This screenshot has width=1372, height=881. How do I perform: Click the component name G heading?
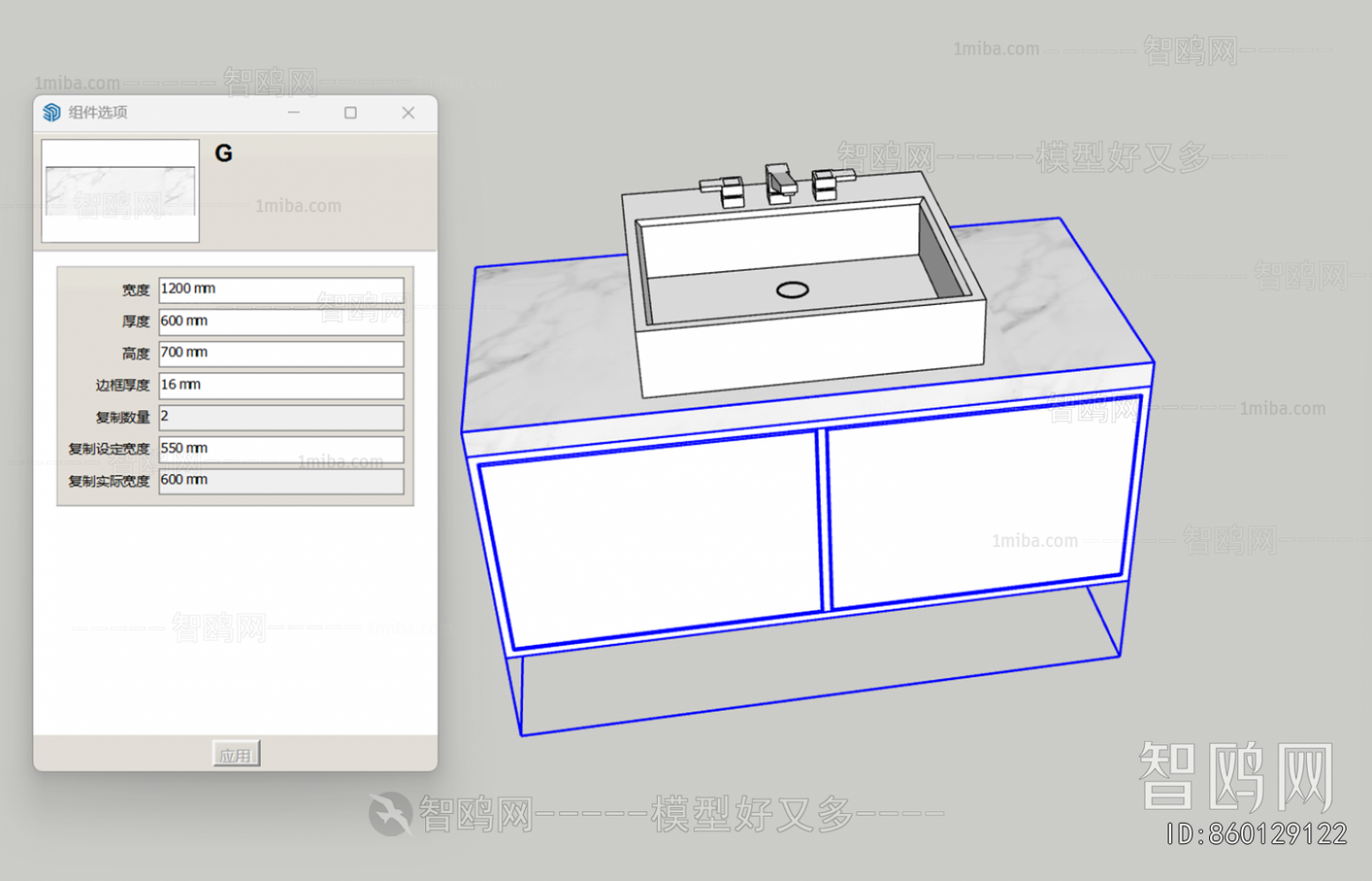point(224,154)
